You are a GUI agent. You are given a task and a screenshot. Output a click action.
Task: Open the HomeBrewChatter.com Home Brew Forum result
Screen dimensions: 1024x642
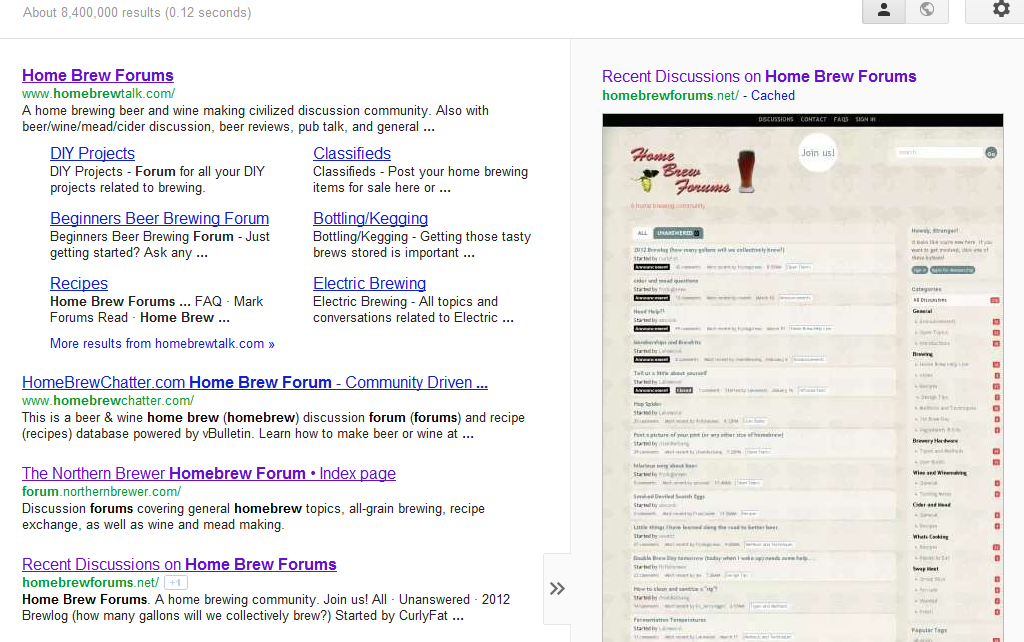[x=255, y=383]
